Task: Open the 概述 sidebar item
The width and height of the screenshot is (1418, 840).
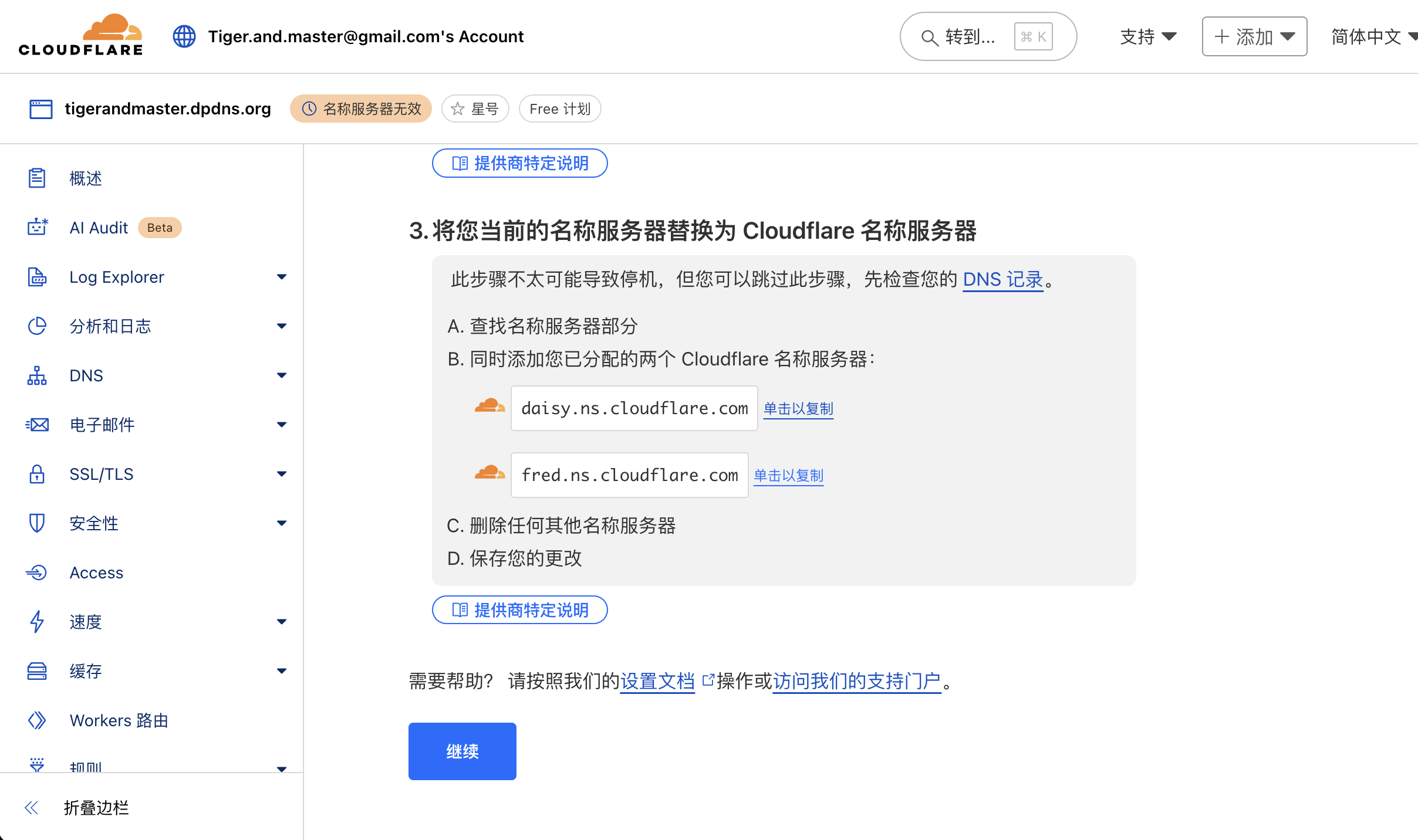Action: (x=86, y=178)
